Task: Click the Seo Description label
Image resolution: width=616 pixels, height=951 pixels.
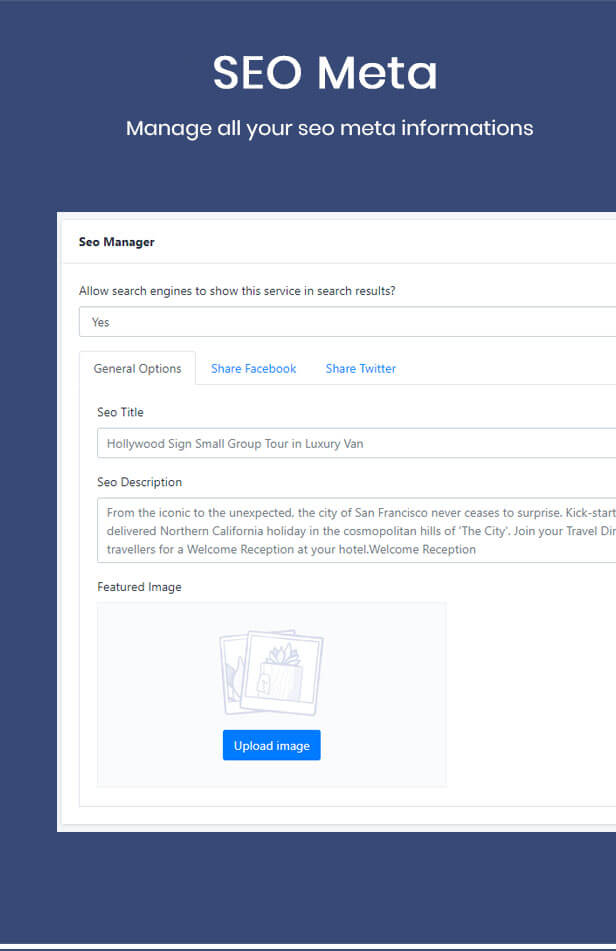Action: [x=139, y=482]
